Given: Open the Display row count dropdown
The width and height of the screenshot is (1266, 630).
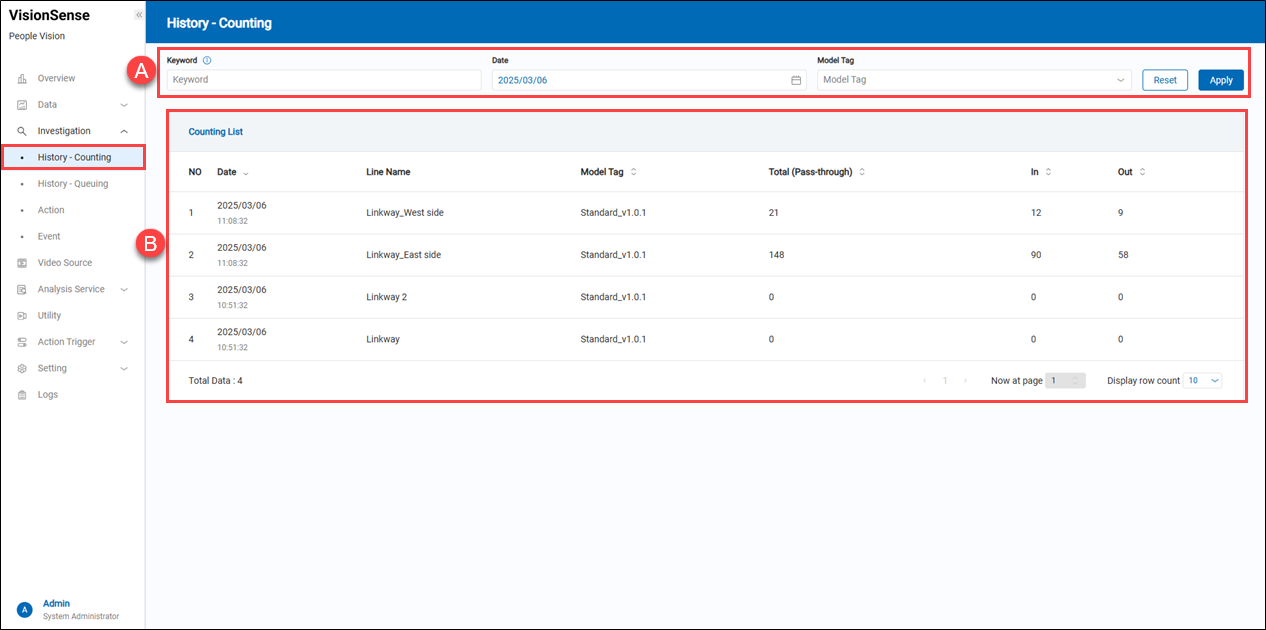Looking at the screenshot, I should point(1202,381).
